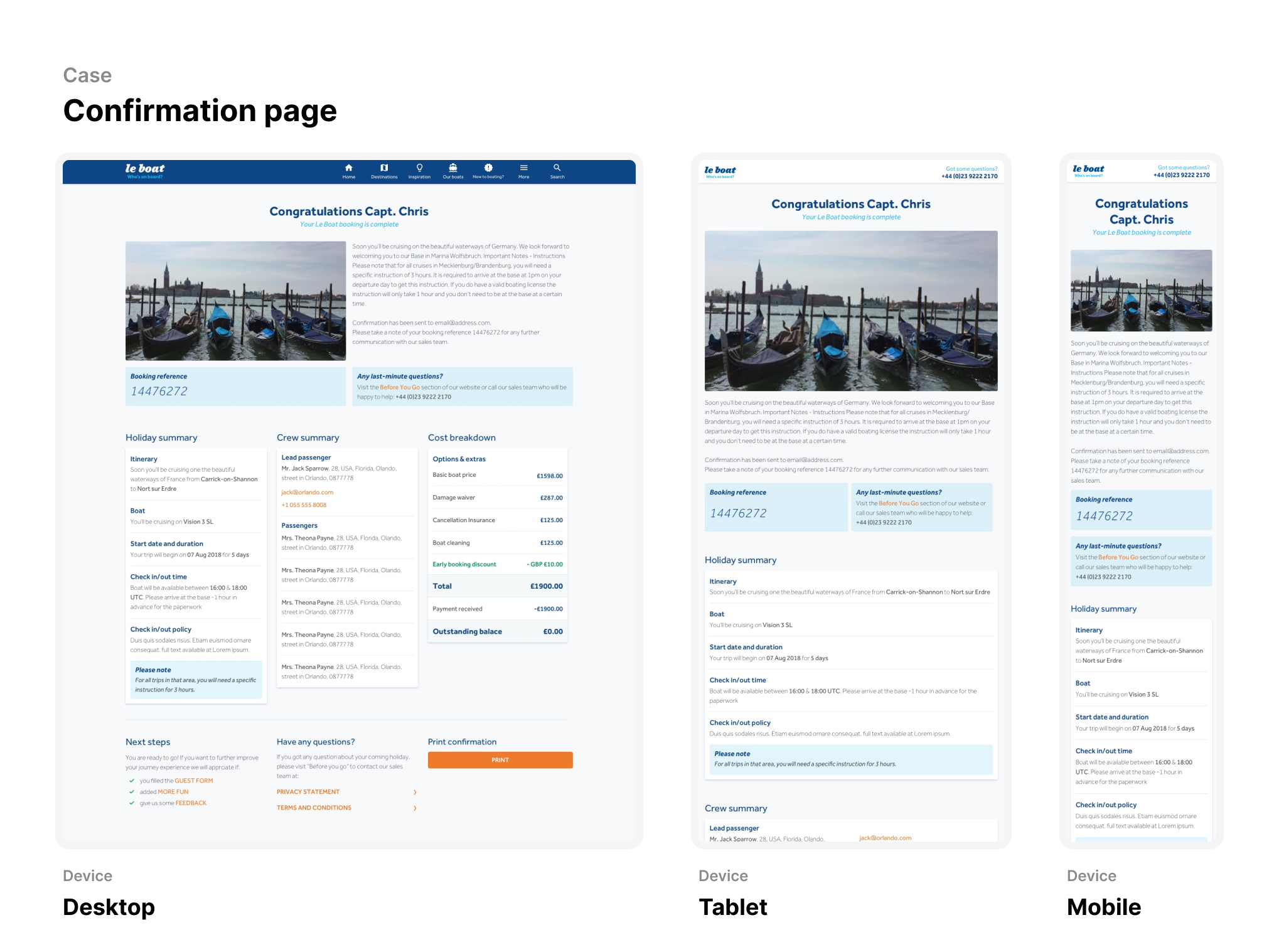
Task: Click the Search magnifier icon
Action: tap(557, 168)
